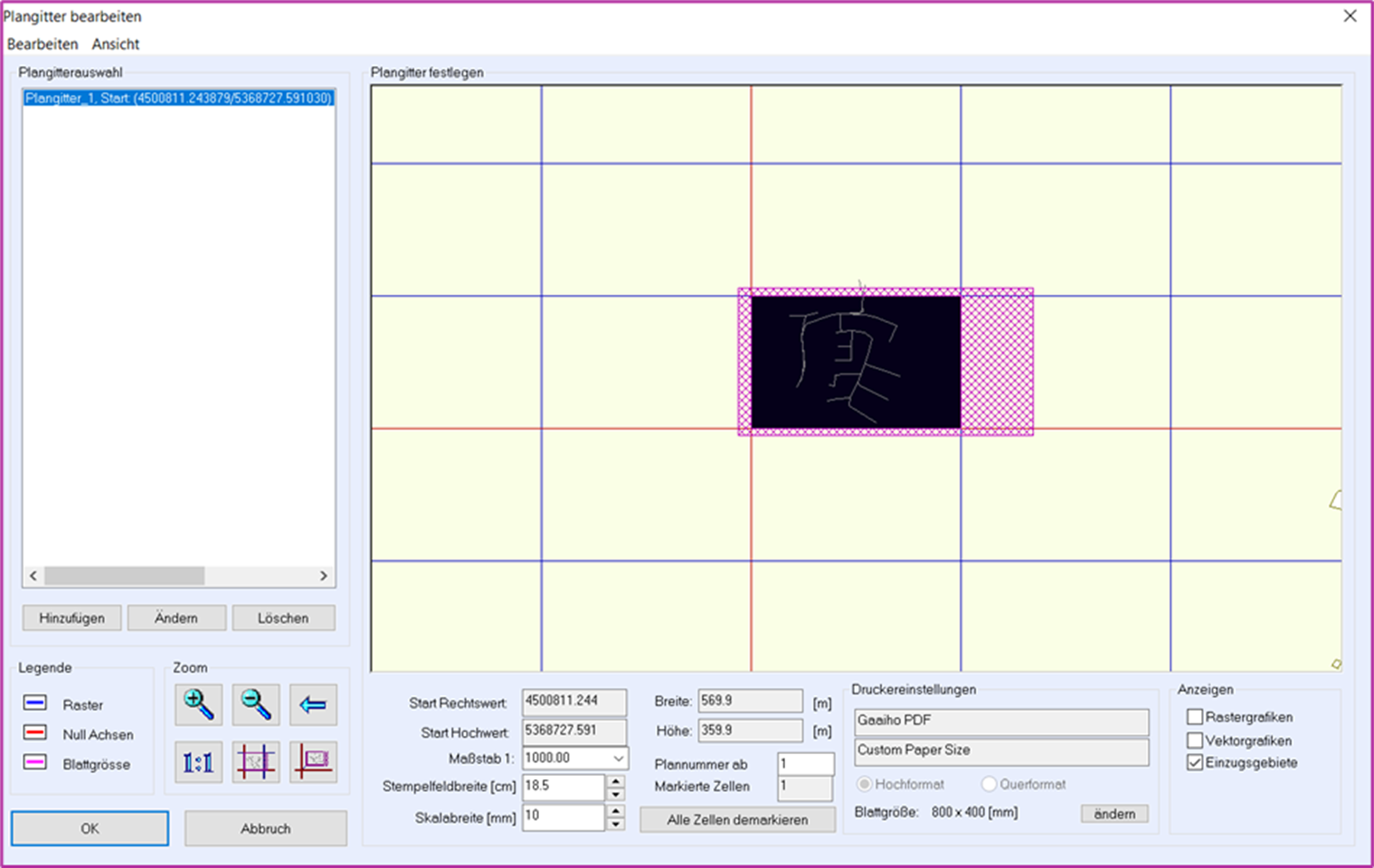Open the Ansicht menu
1374x868 pixels.
(x=116, y=44)
